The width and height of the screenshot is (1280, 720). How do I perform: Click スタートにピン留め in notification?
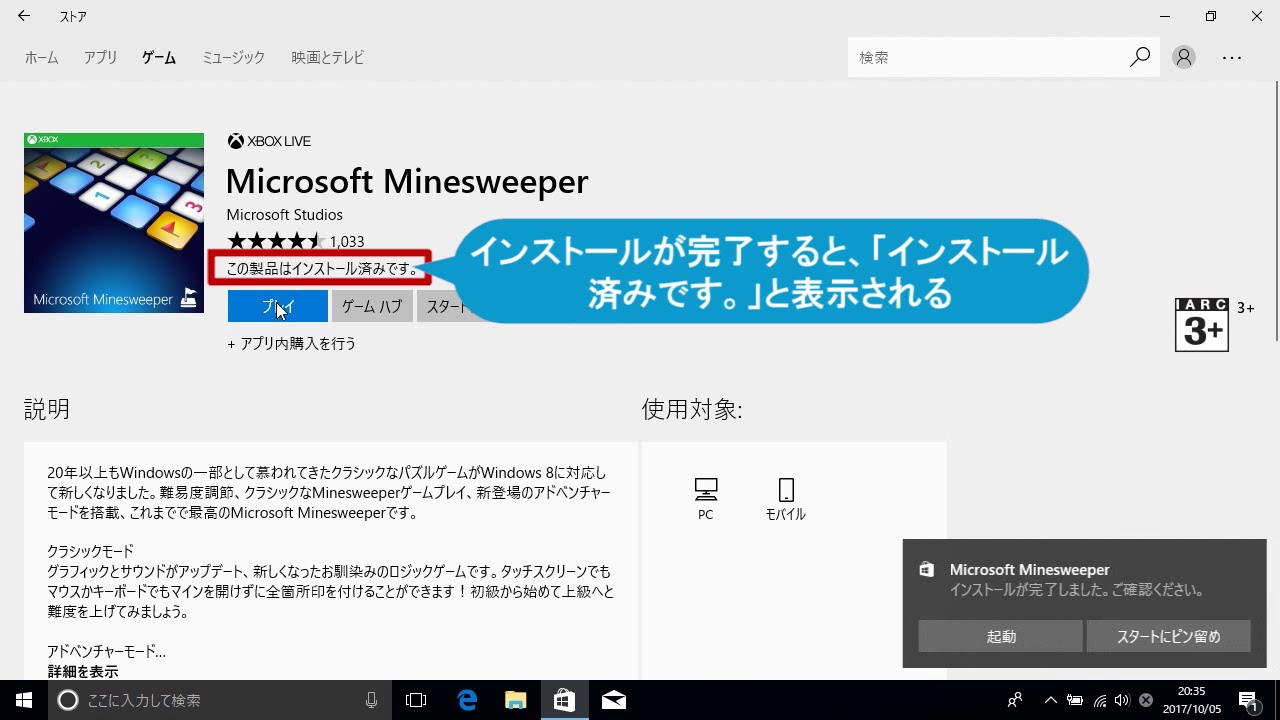click(x=1168, y=636)
